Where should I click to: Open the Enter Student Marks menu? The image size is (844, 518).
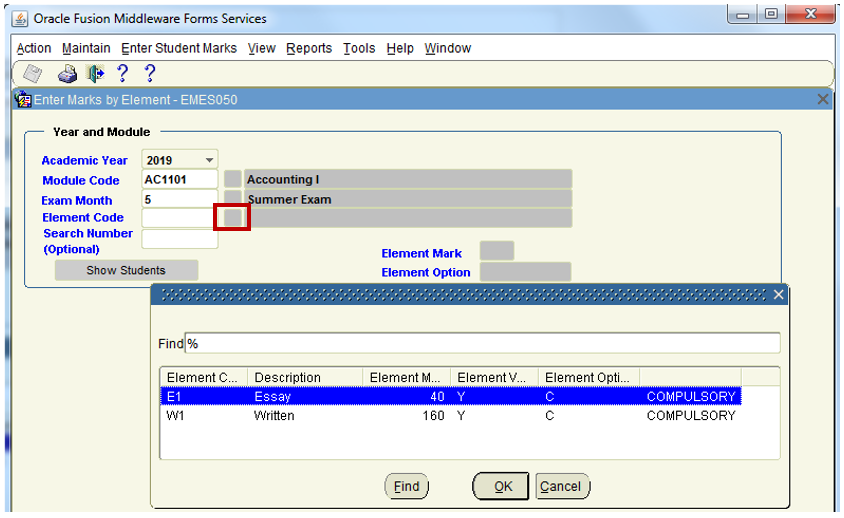[x=179, y=48]
